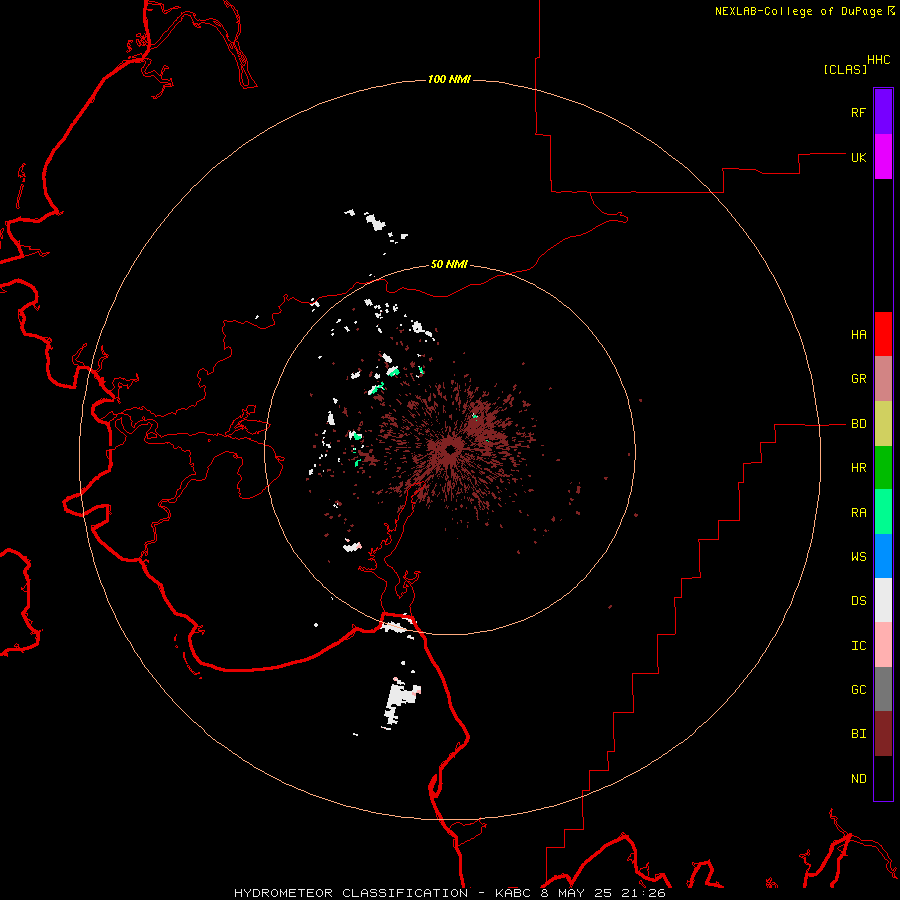Click the HR green legend swatch
Viewport: 900px width, 900px height.
coord(883,468)
